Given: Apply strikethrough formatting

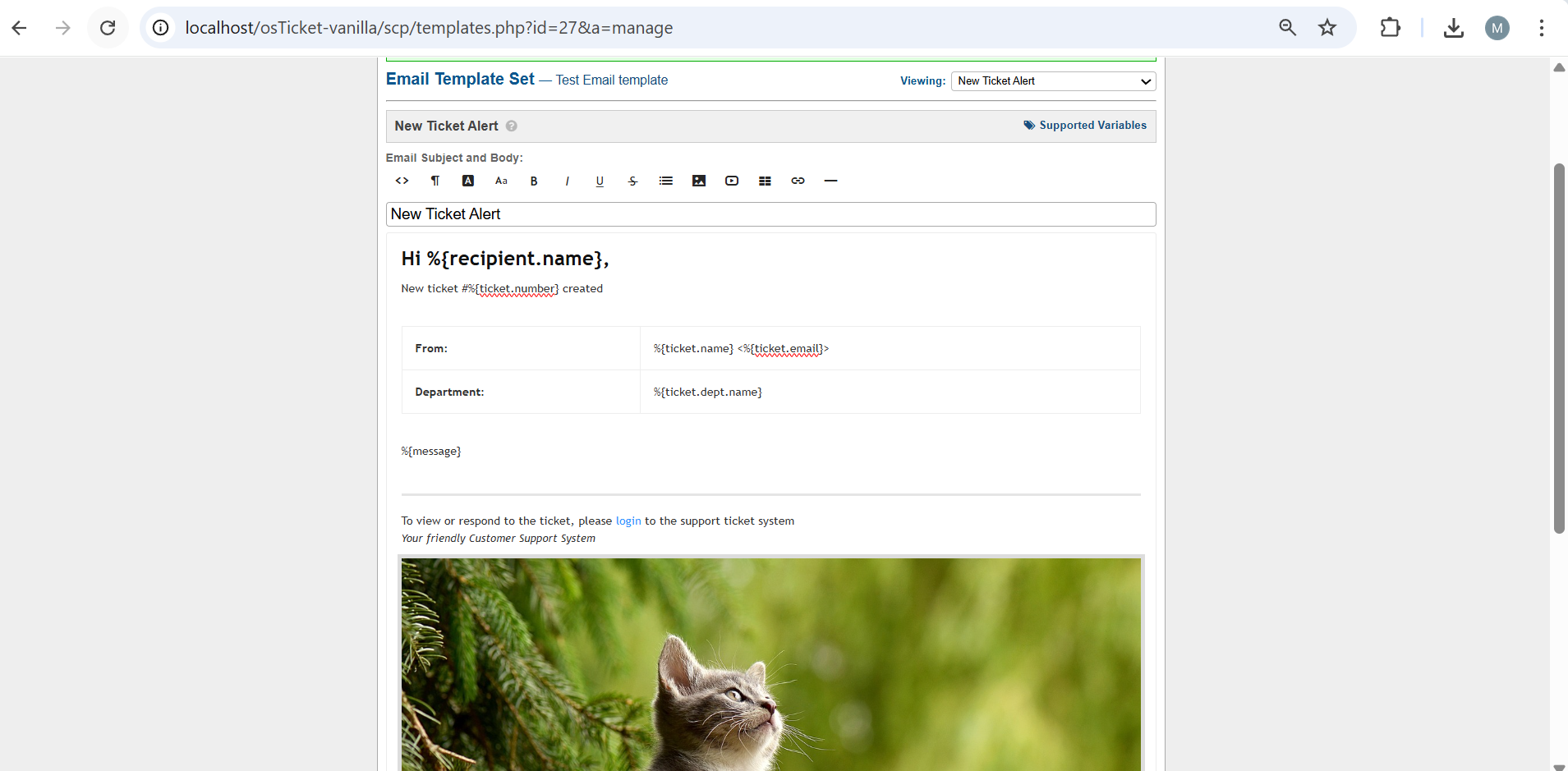Looking at the screenshot, I should [632, 181].
